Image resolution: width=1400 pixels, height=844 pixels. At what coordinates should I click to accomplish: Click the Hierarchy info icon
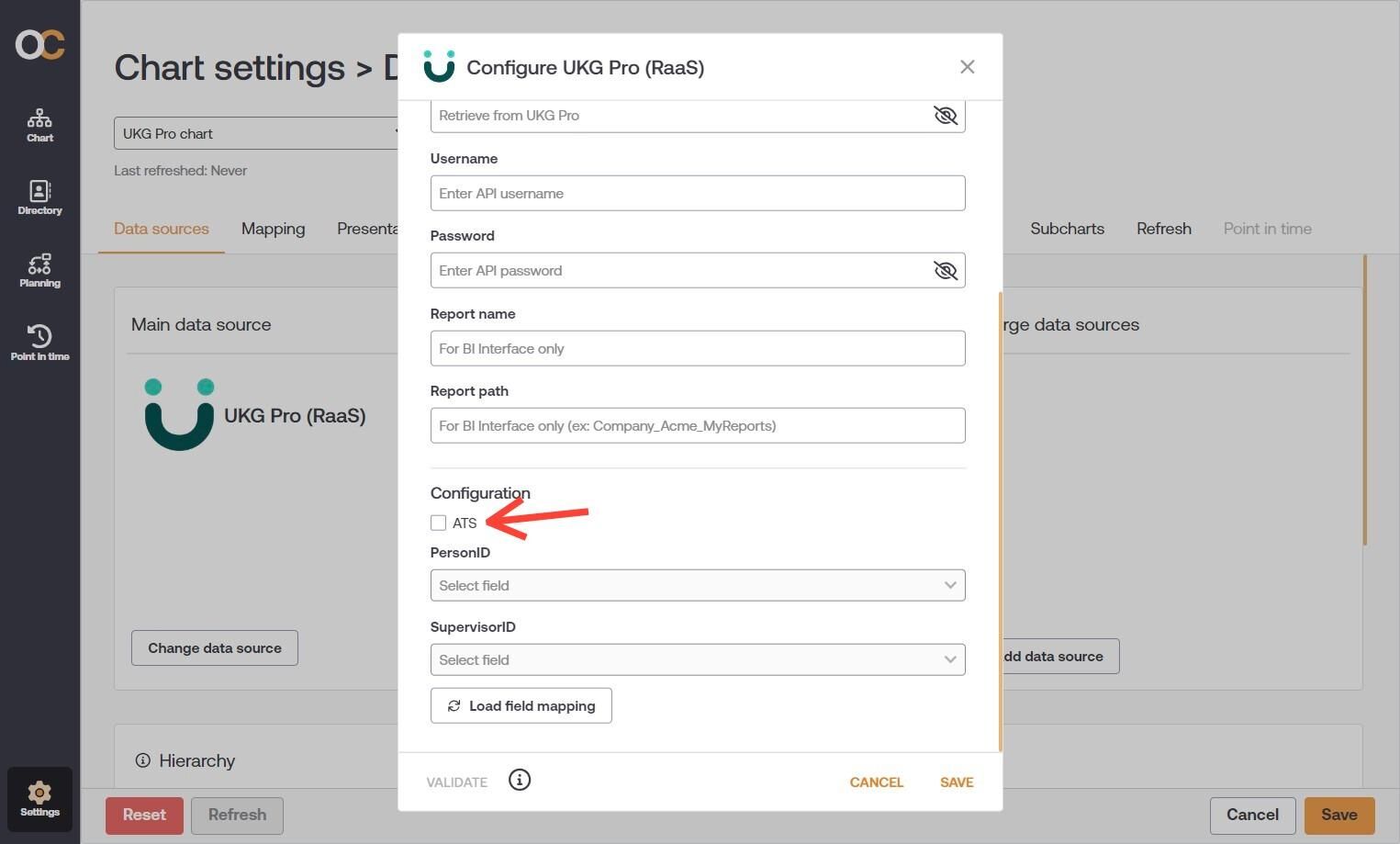tap(142, 760)
